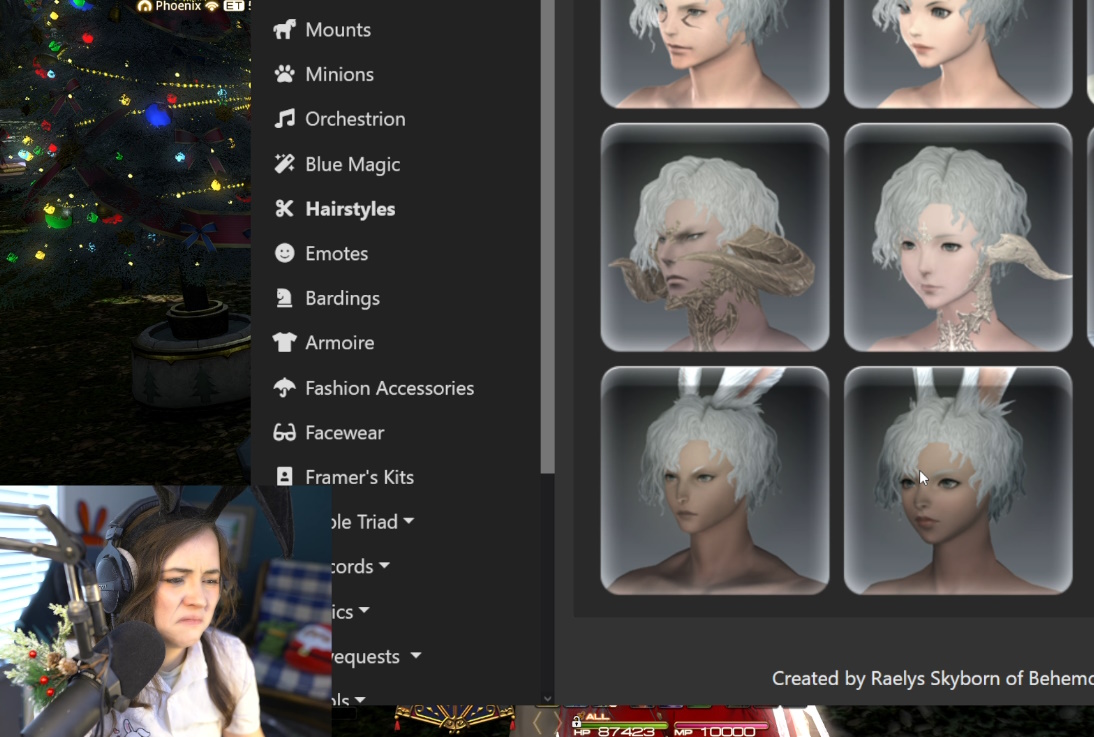
Task: Select the top-row female hairstyle thumbnail
Action: click(x=958, y=54)
